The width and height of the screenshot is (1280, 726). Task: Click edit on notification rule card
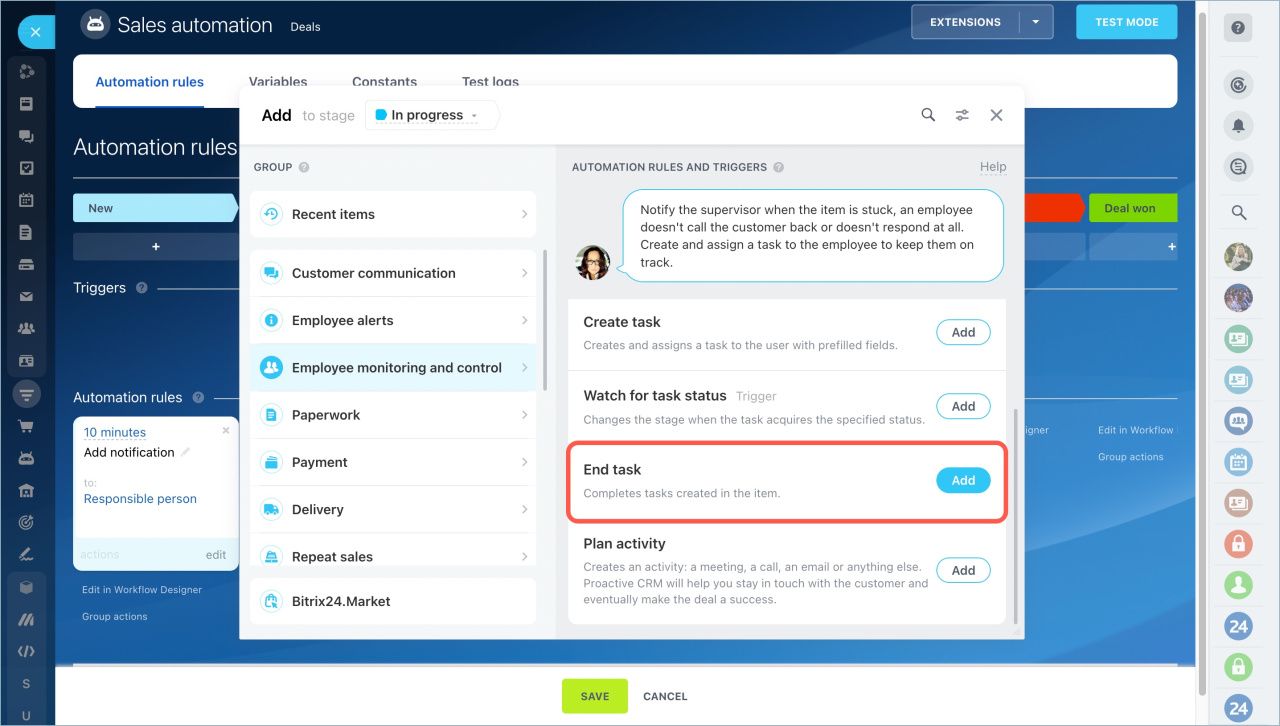coord(216,555)
